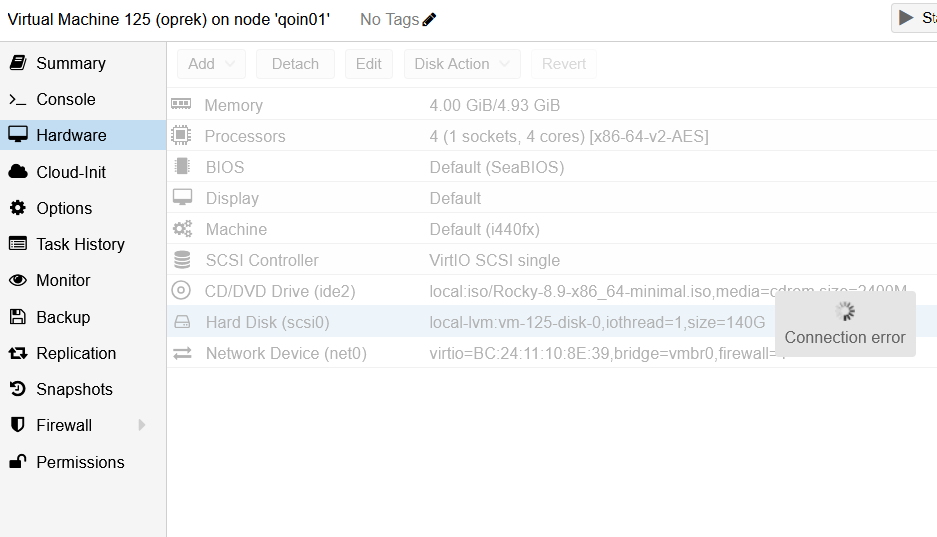Click the Options gear icon
Viewport: 937px width, 537px height.
[17, 208]
